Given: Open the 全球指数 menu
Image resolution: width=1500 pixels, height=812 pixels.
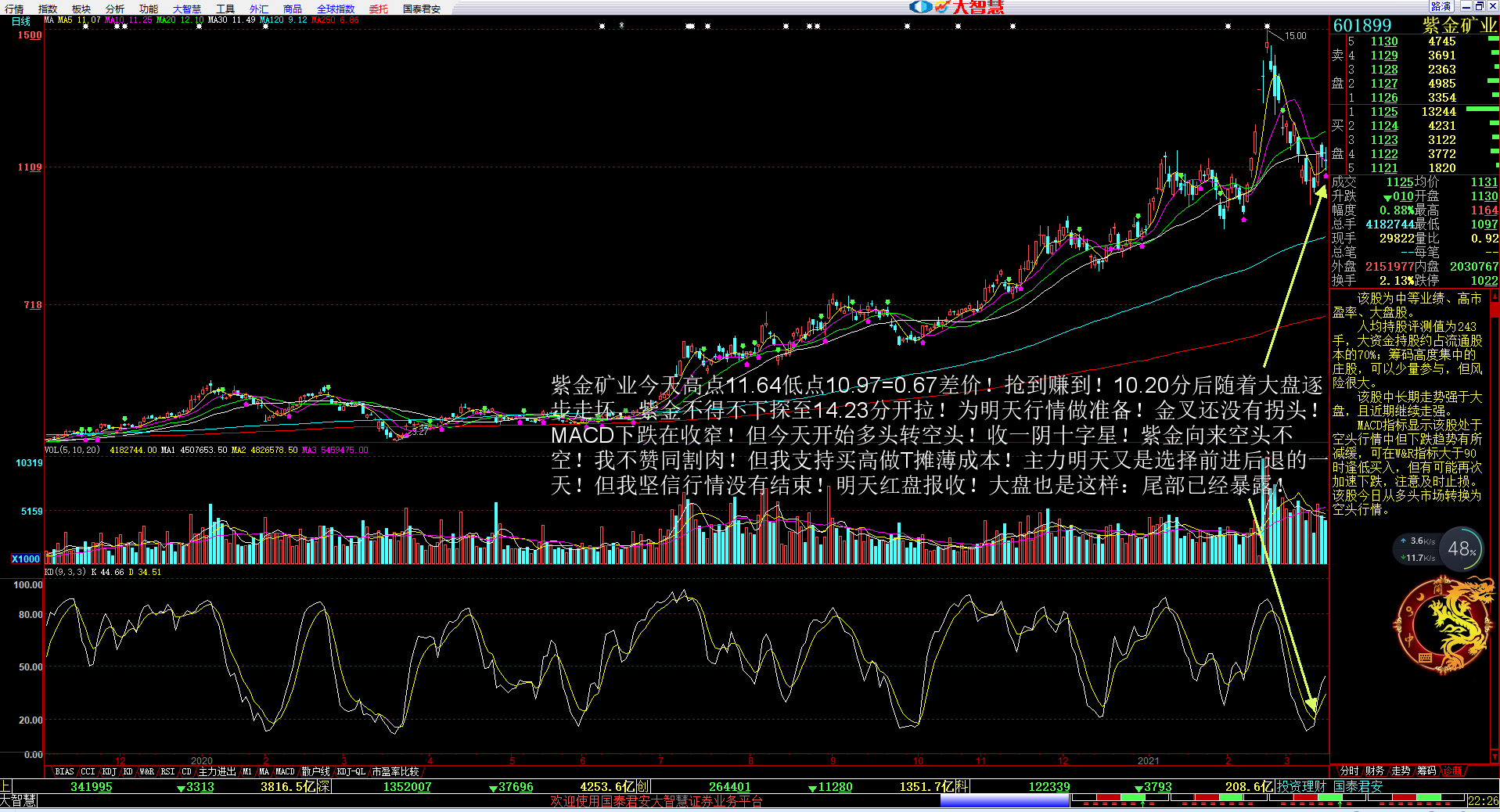Looking at the screenshot, I should [x=336, y=9].
